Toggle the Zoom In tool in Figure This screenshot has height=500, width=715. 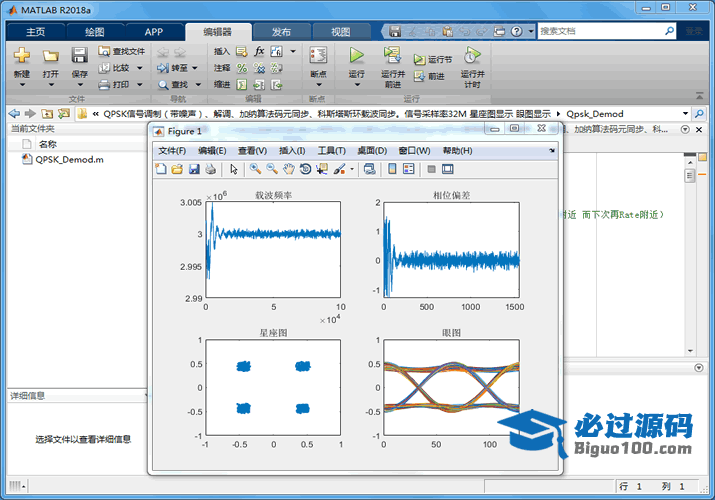pyautogui.click(x=255, y=169)
